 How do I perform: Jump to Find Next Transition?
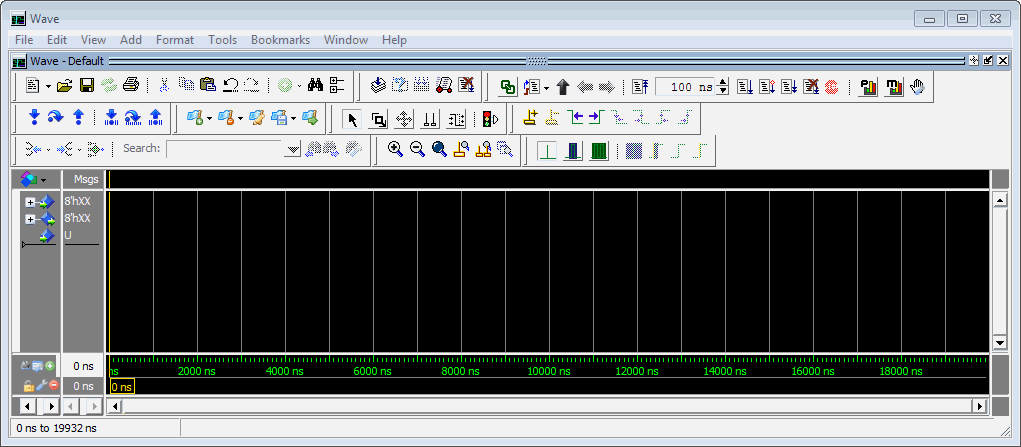coord(596,118)
